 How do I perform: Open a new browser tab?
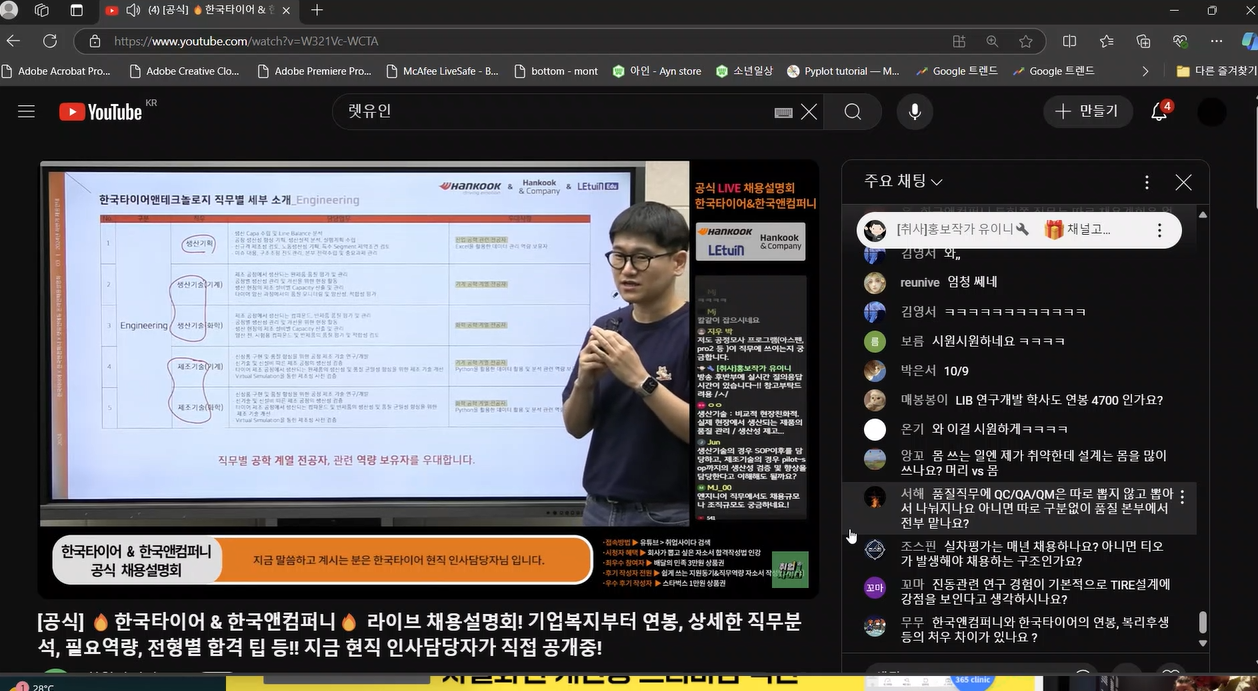pos(317,10)
